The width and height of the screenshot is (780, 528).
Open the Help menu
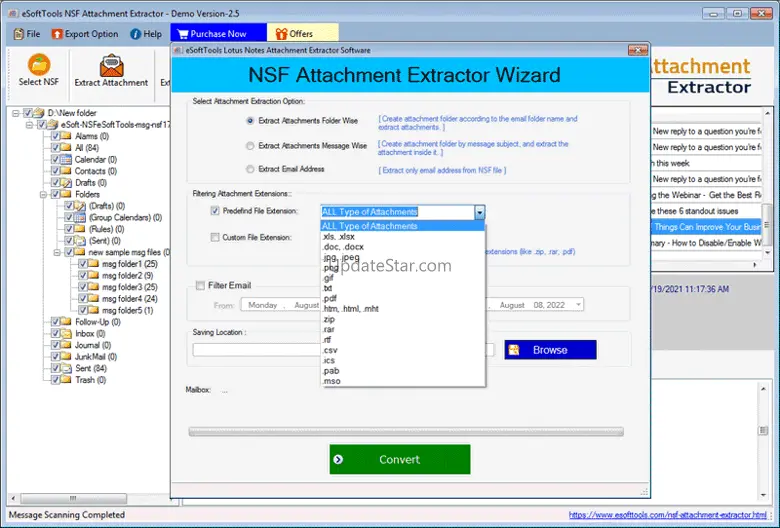tap(146, 34)
